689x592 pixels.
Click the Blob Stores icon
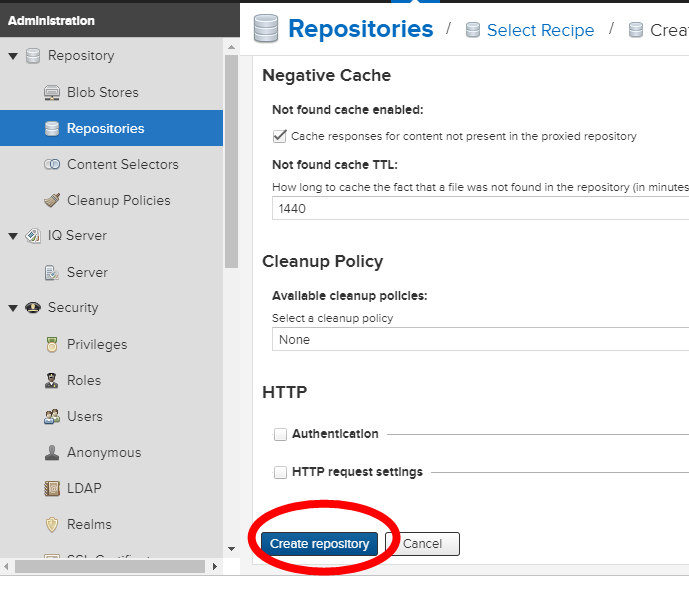click(x=52, y=92)
